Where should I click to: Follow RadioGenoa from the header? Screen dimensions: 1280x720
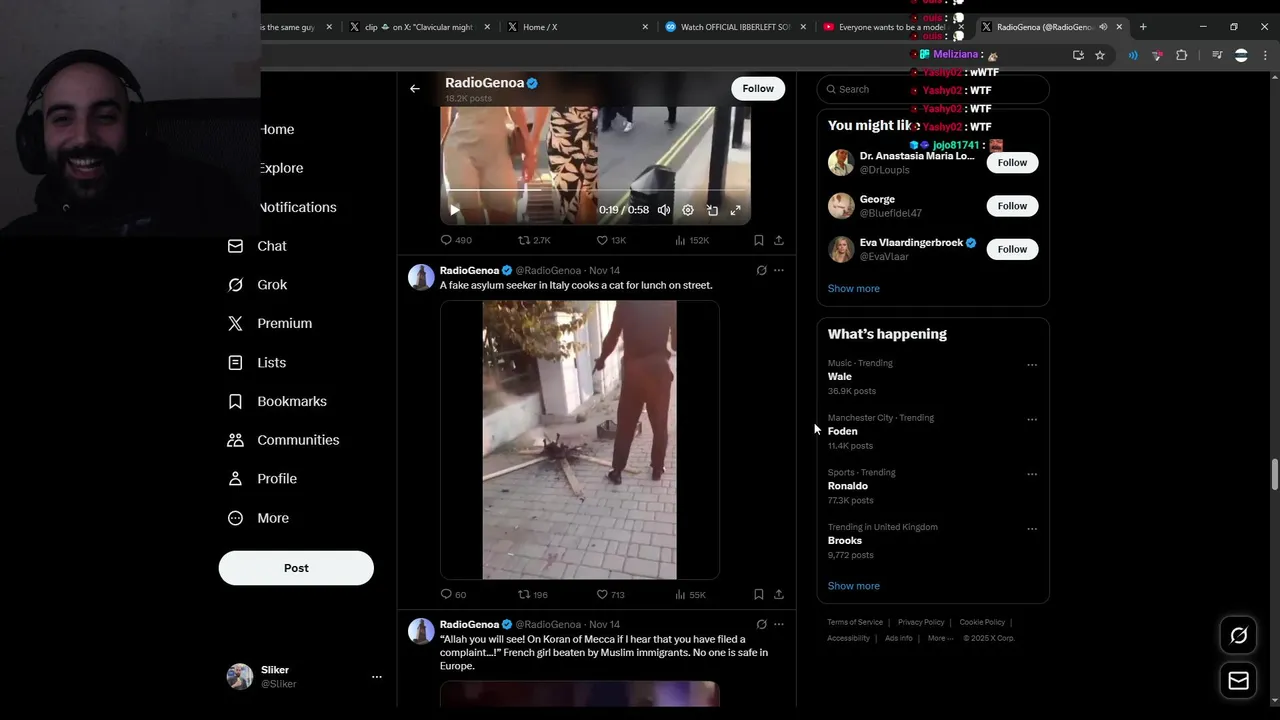tap(758, 89)
